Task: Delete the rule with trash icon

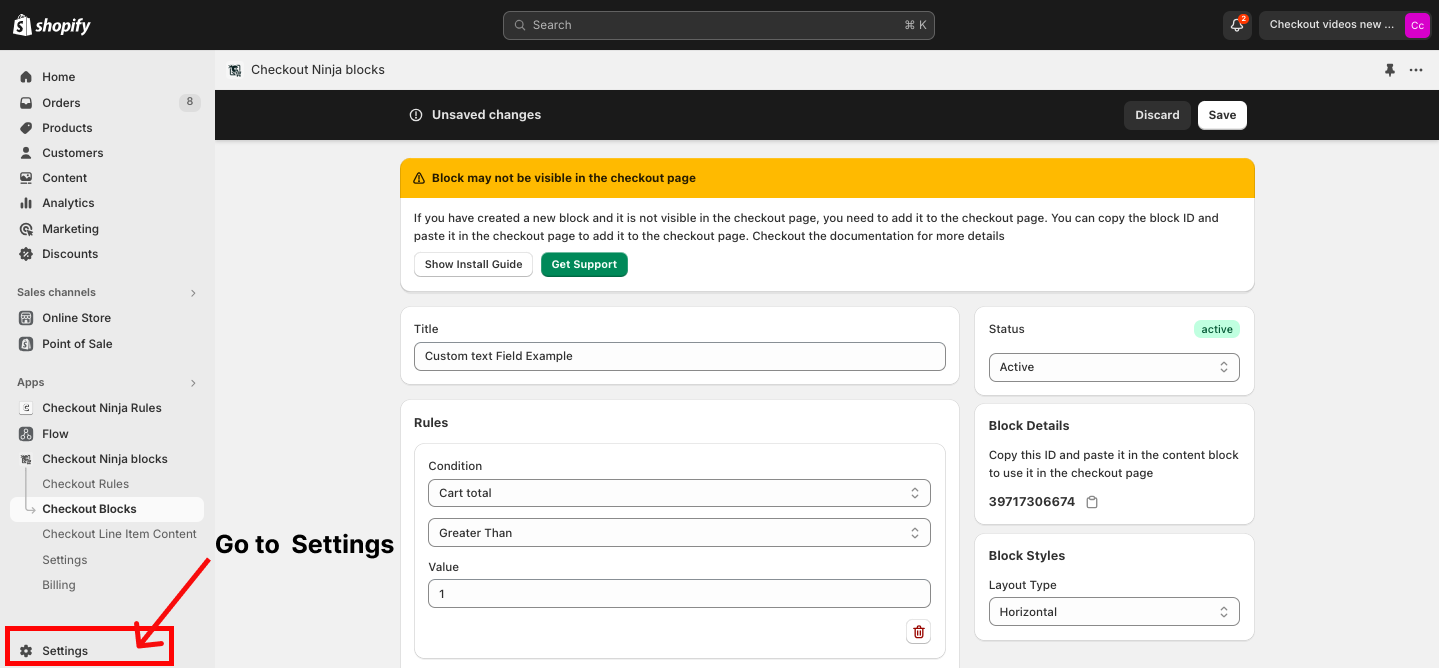Action: tap(918, 631)
